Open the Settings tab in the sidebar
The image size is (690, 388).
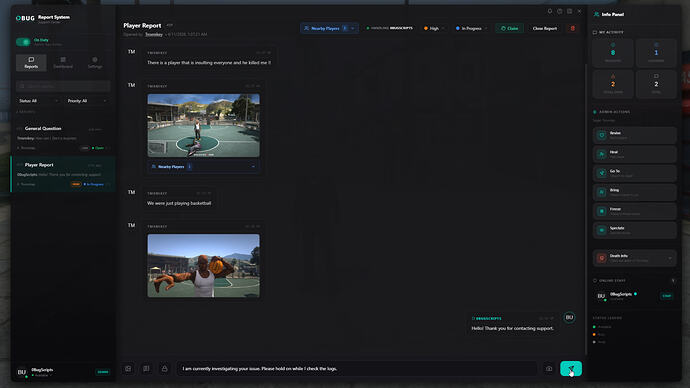(x=95, y=62)
